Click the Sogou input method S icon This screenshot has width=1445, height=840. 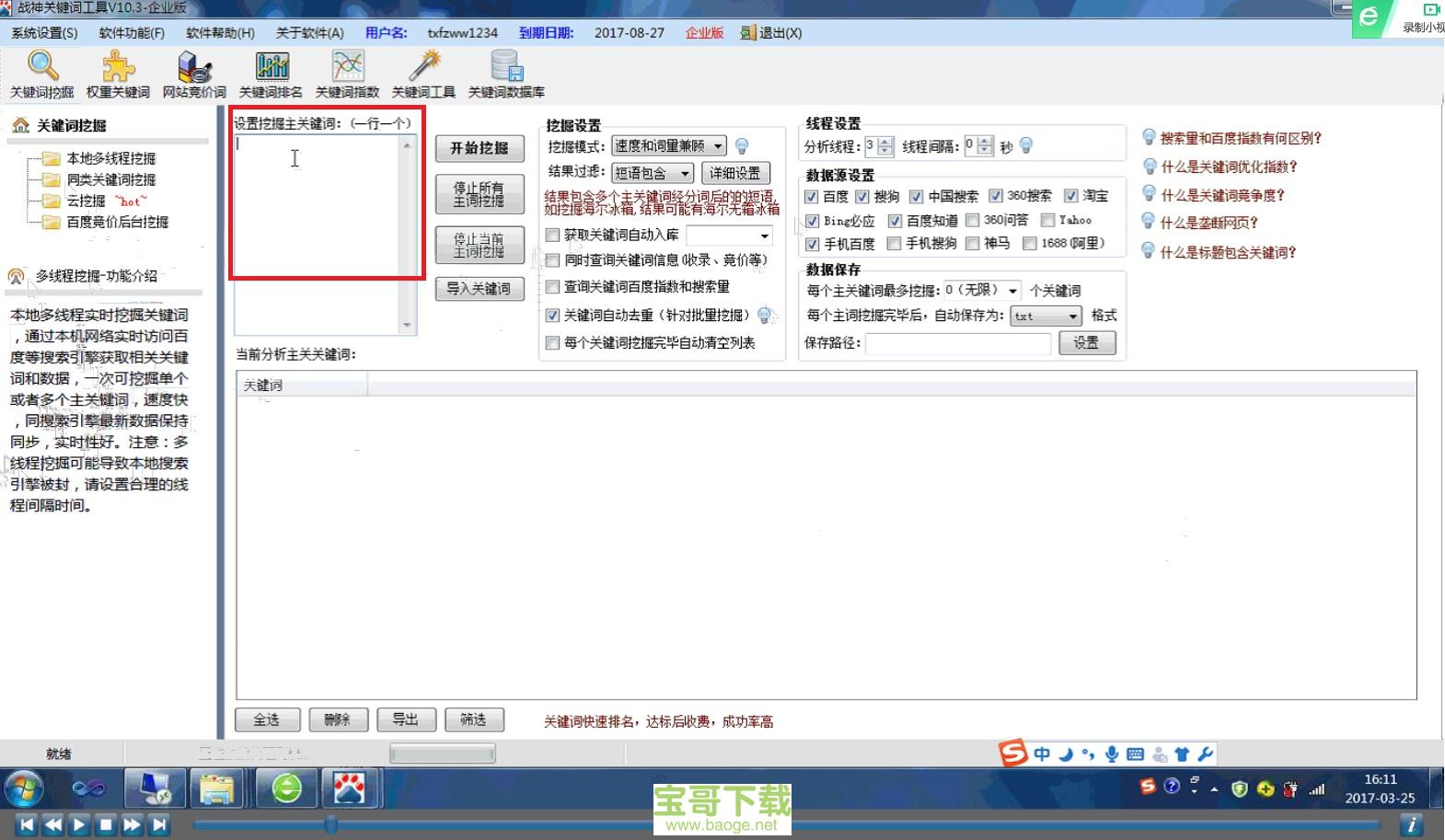(x=1013, y=754)
